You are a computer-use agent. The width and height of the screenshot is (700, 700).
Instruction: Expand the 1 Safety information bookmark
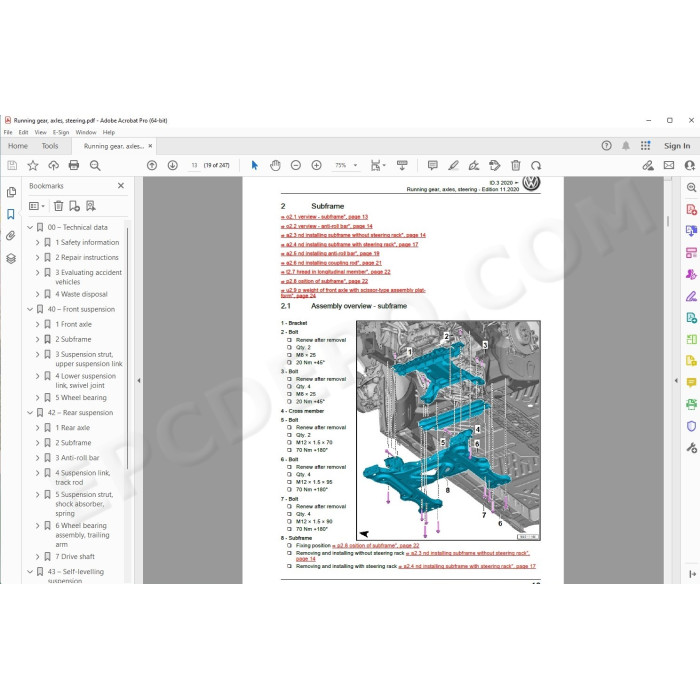point(38,242)
